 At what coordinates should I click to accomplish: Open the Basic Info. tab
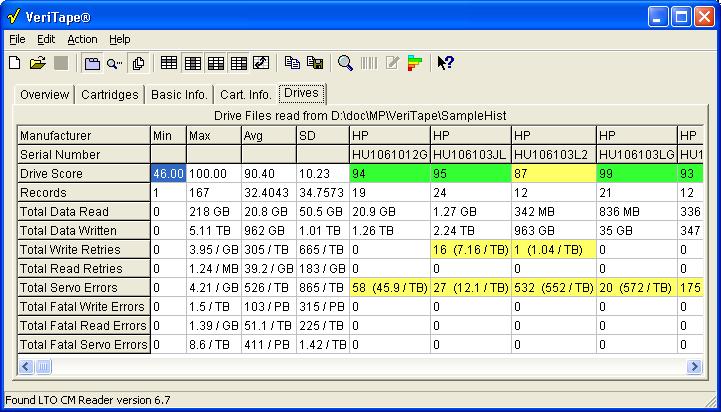click(179, 95)
